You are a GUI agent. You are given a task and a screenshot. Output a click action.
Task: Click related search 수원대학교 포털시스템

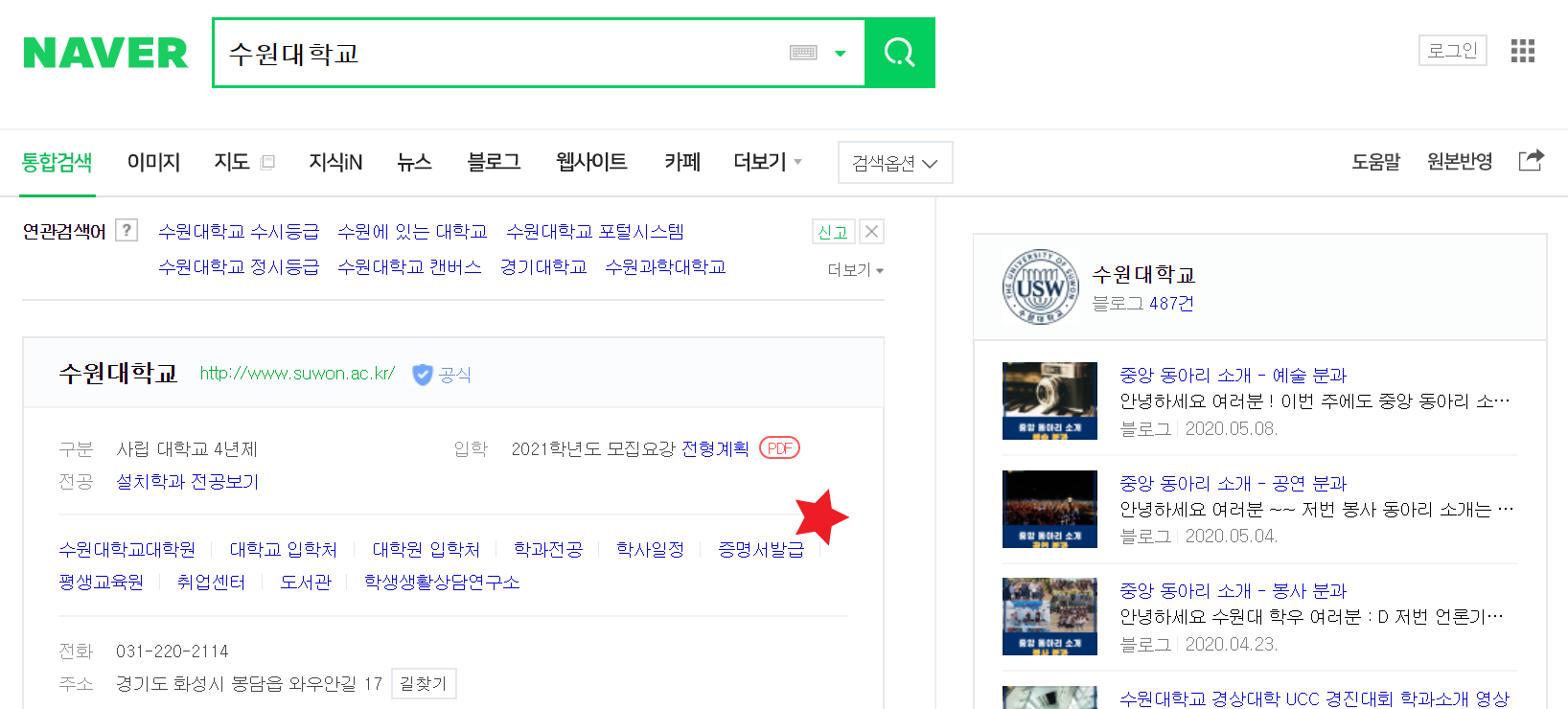(x=595, y=231)
